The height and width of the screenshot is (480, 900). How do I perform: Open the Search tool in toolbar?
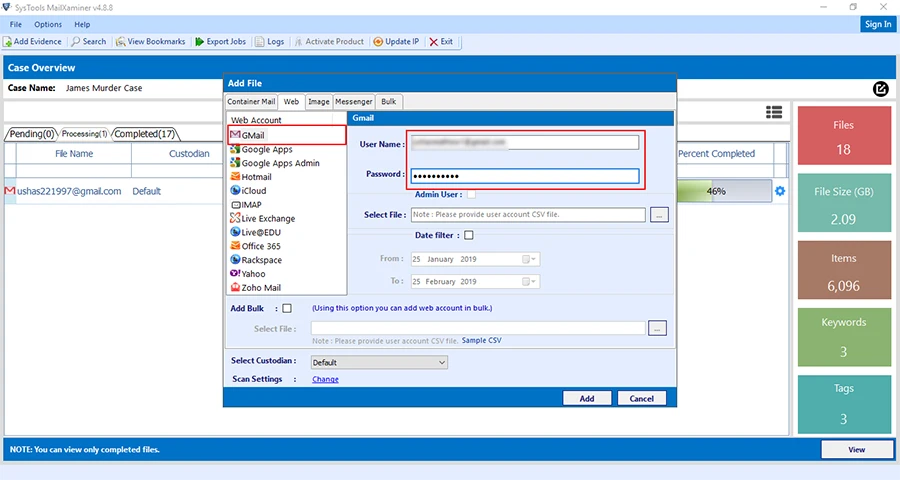(x=75, y=42)
